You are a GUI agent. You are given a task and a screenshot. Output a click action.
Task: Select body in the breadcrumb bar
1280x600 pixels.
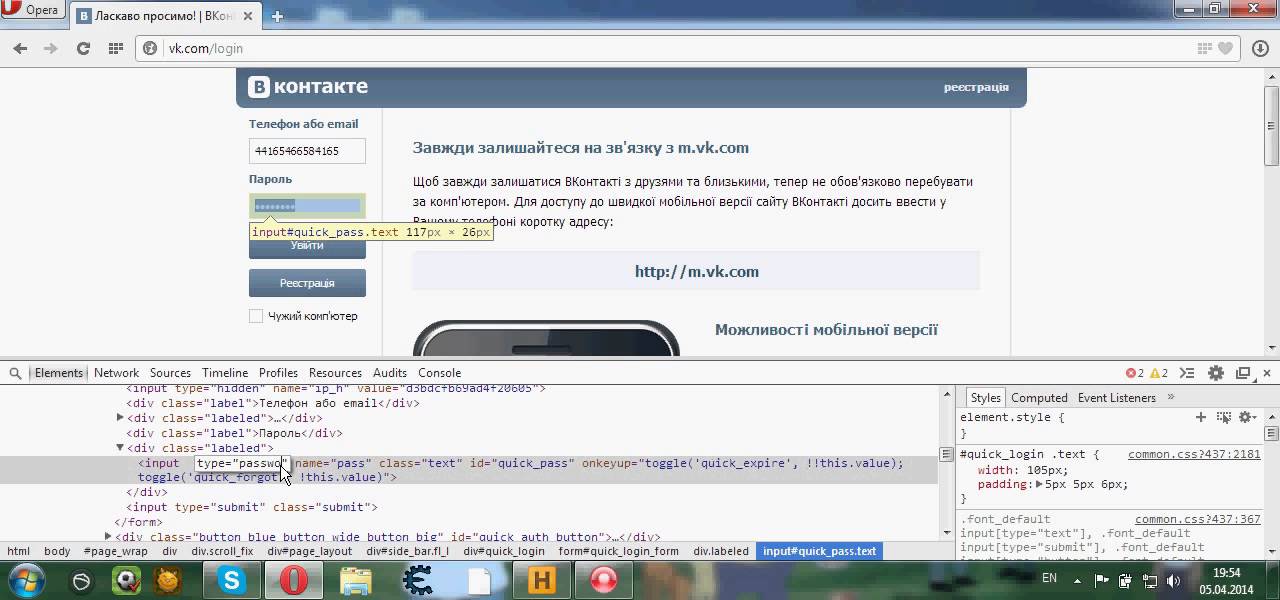pos(57,551)
